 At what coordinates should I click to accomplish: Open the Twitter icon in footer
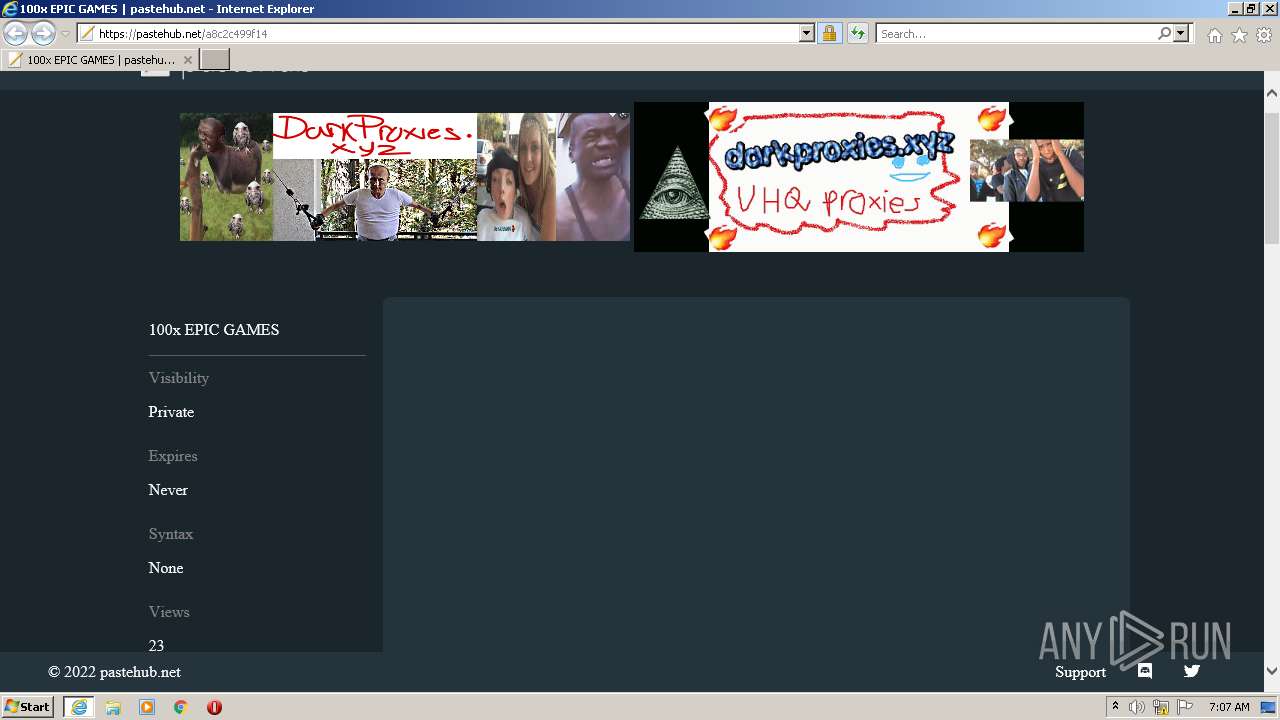coord(1192,671)
